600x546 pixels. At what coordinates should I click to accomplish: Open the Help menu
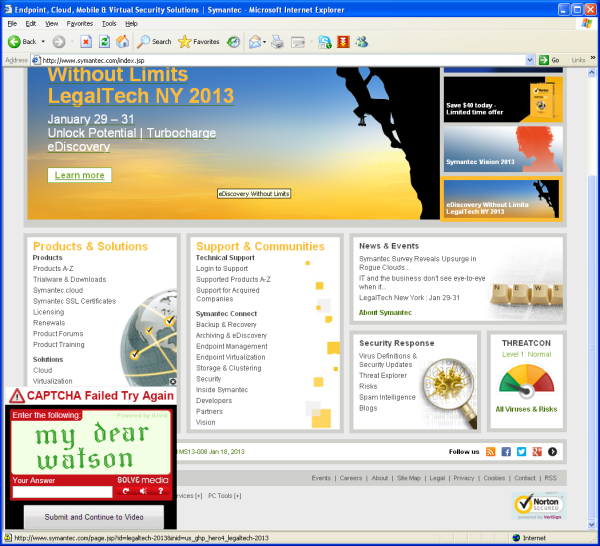pyautogui.click(x=131, y=24)
